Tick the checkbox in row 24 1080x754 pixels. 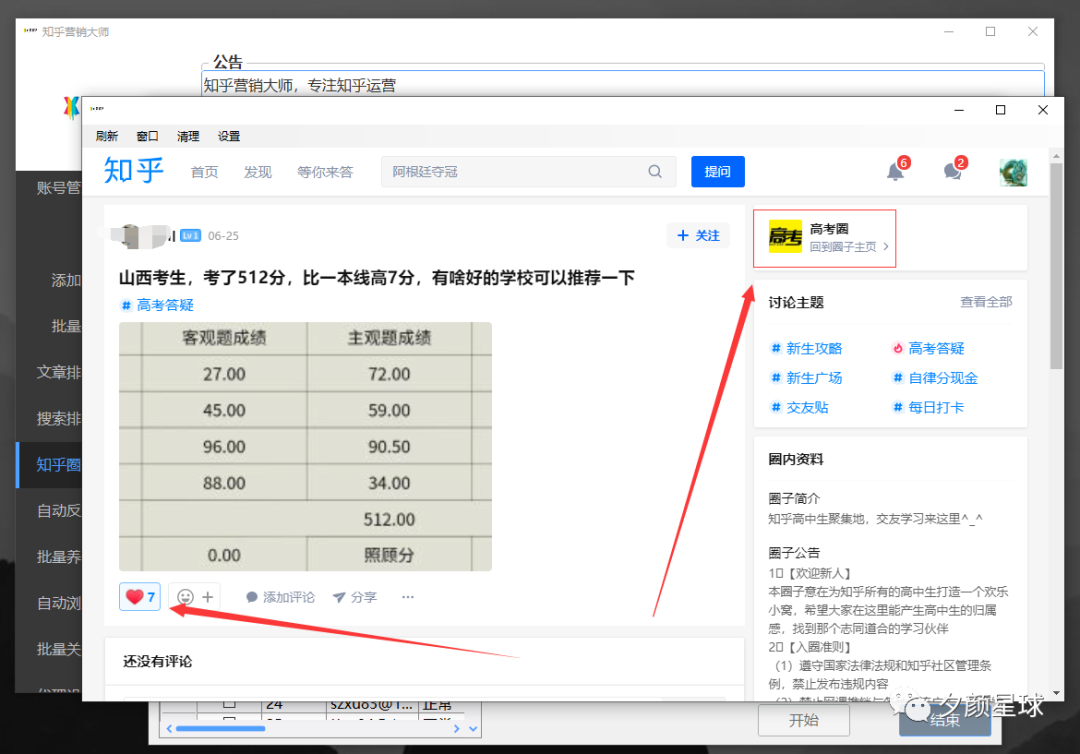(x=229, y=704)
